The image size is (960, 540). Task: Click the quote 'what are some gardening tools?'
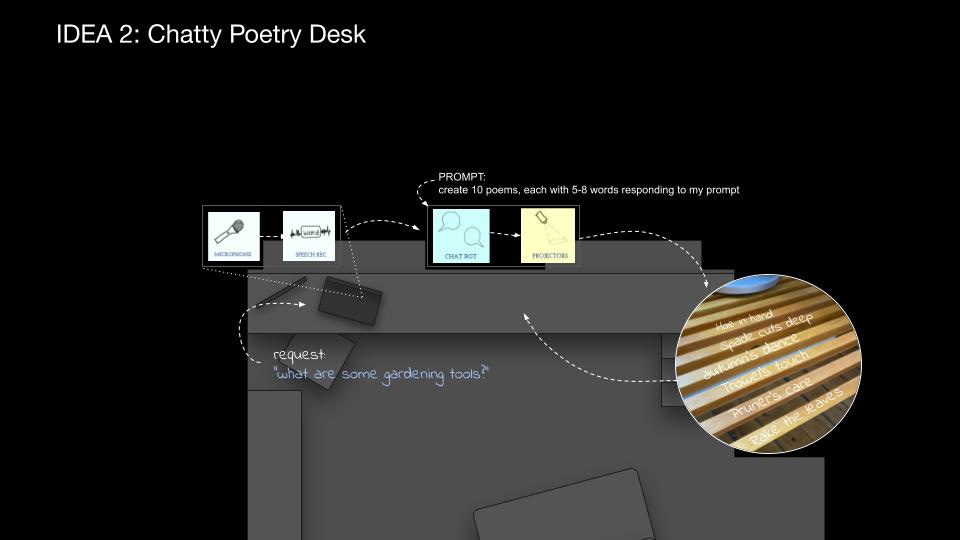click(381, 375)
